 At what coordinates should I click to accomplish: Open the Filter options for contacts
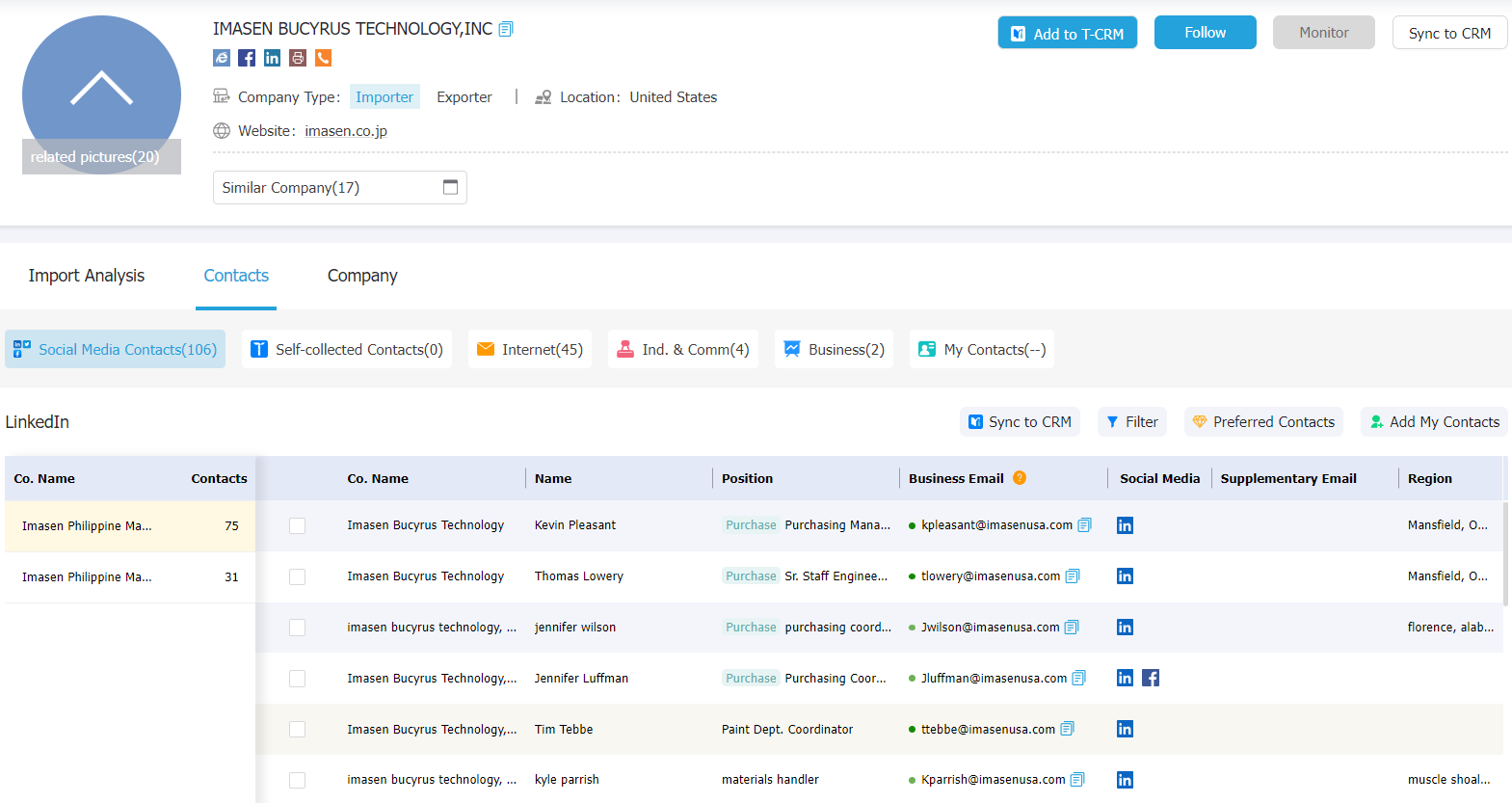pyautogui.click(x=1132, y=422)
